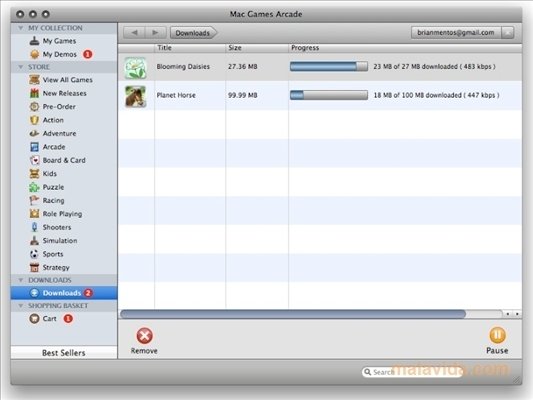Select the Arcade cabinet icon
The height and width of the screenshot is (400, 533).
(x=34, y=147)
